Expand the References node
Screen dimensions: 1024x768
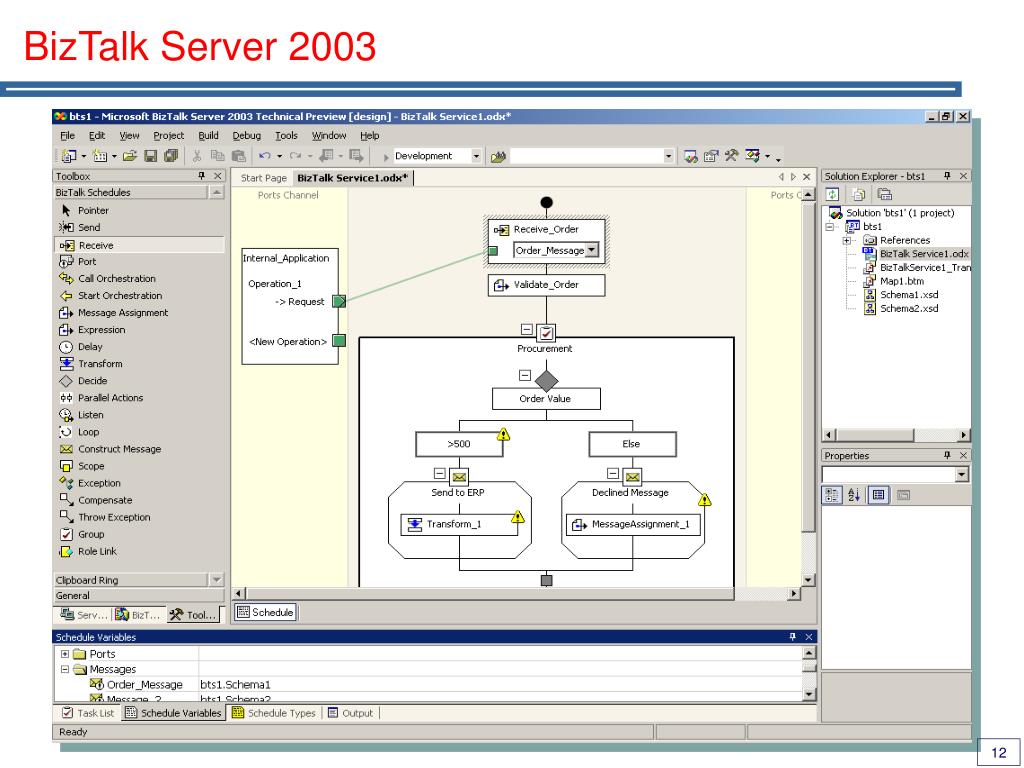coord(847,240)
